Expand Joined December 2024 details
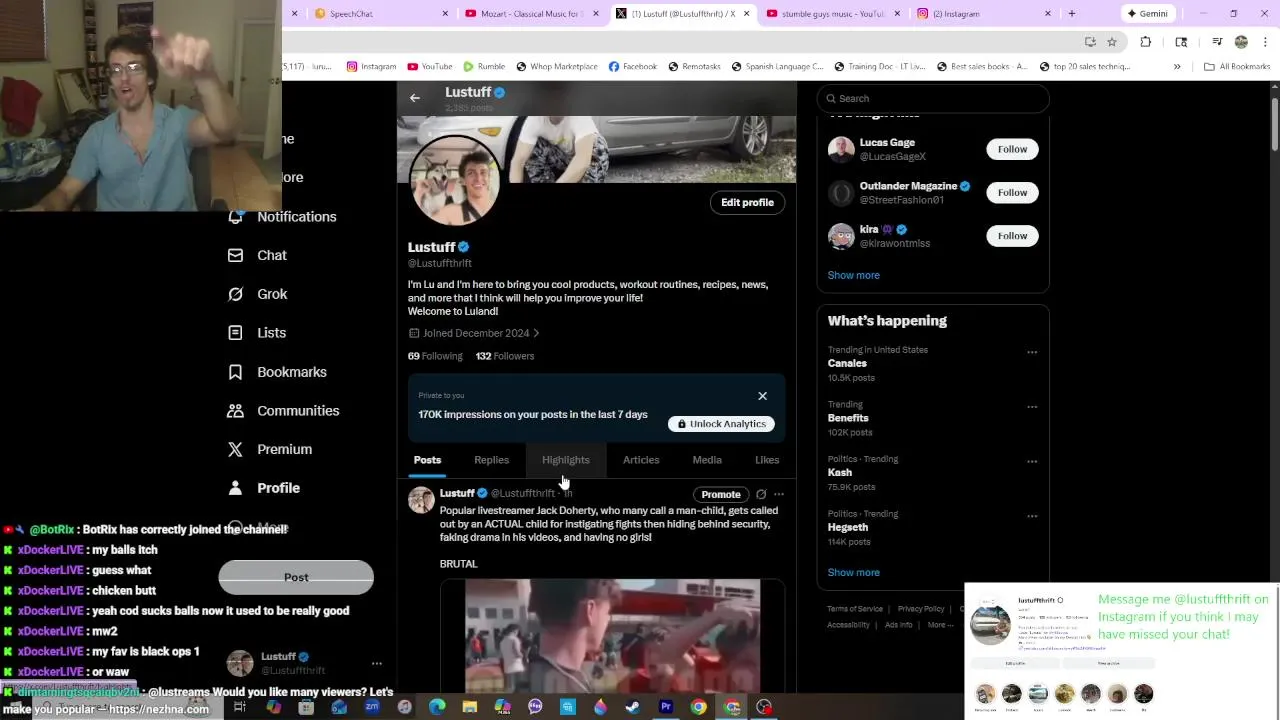This screenshot has width=1280, height=720. pos(474,333)
